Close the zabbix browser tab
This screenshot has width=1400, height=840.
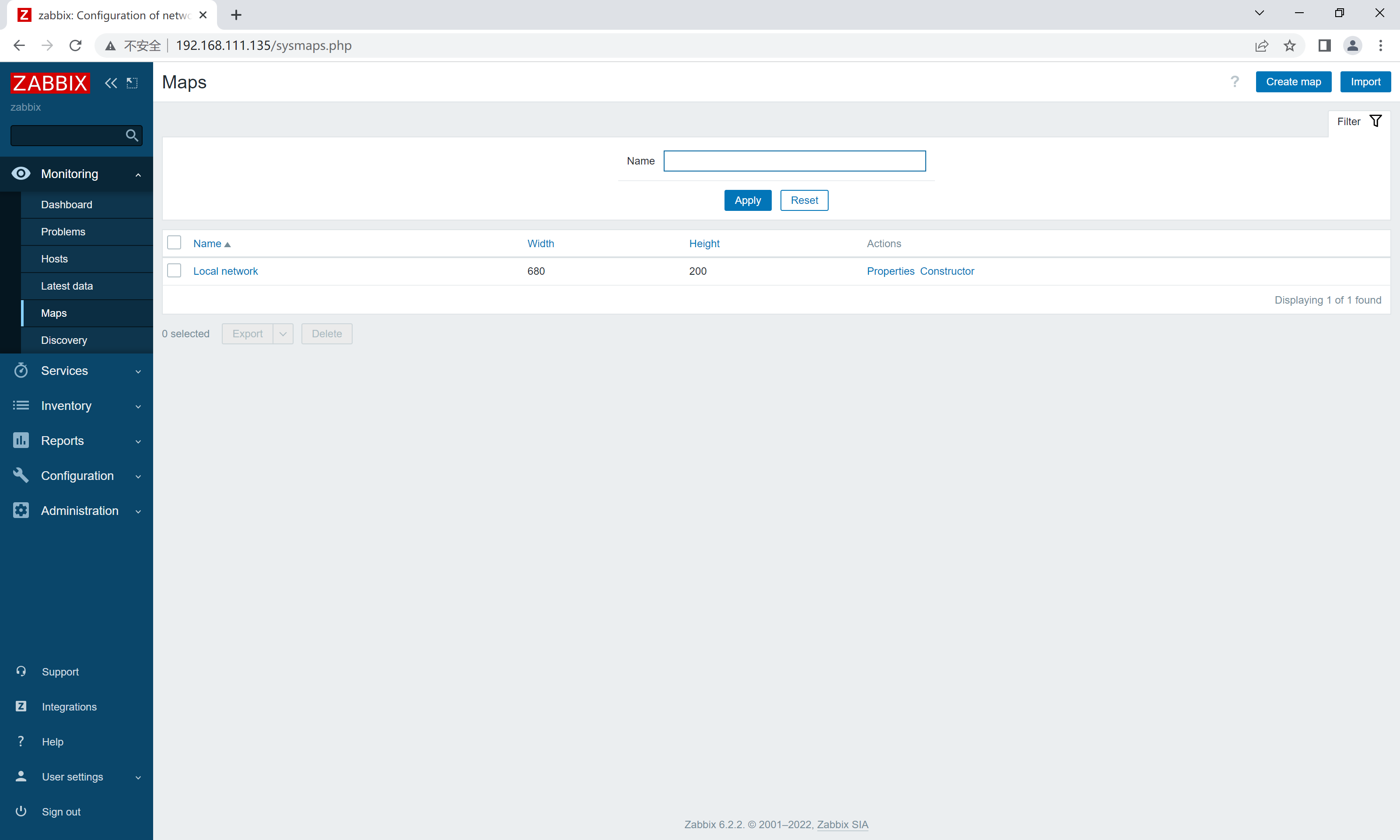[x=203, y=15]
